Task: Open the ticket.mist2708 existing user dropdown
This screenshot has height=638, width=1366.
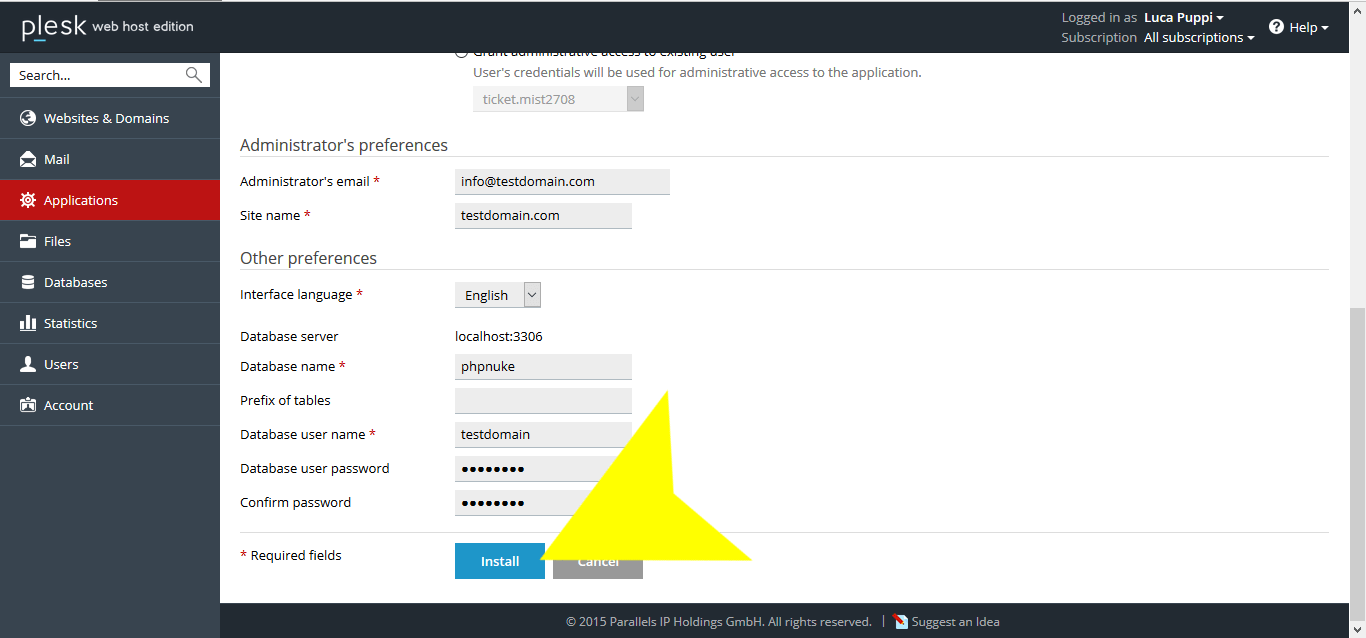Action: click(x=558, y=99)
